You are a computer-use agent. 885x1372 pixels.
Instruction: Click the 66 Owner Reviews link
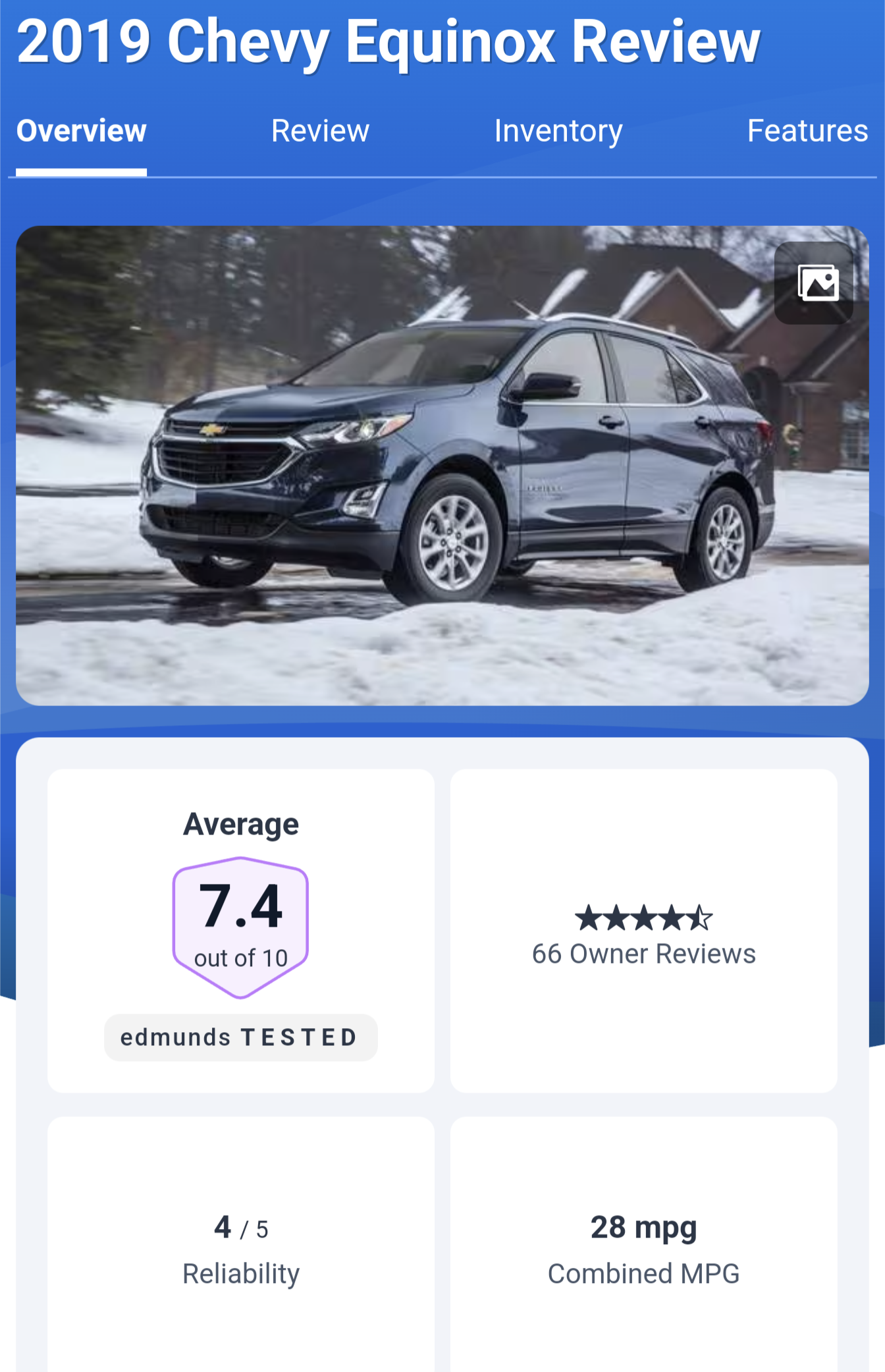coord(643,954)
